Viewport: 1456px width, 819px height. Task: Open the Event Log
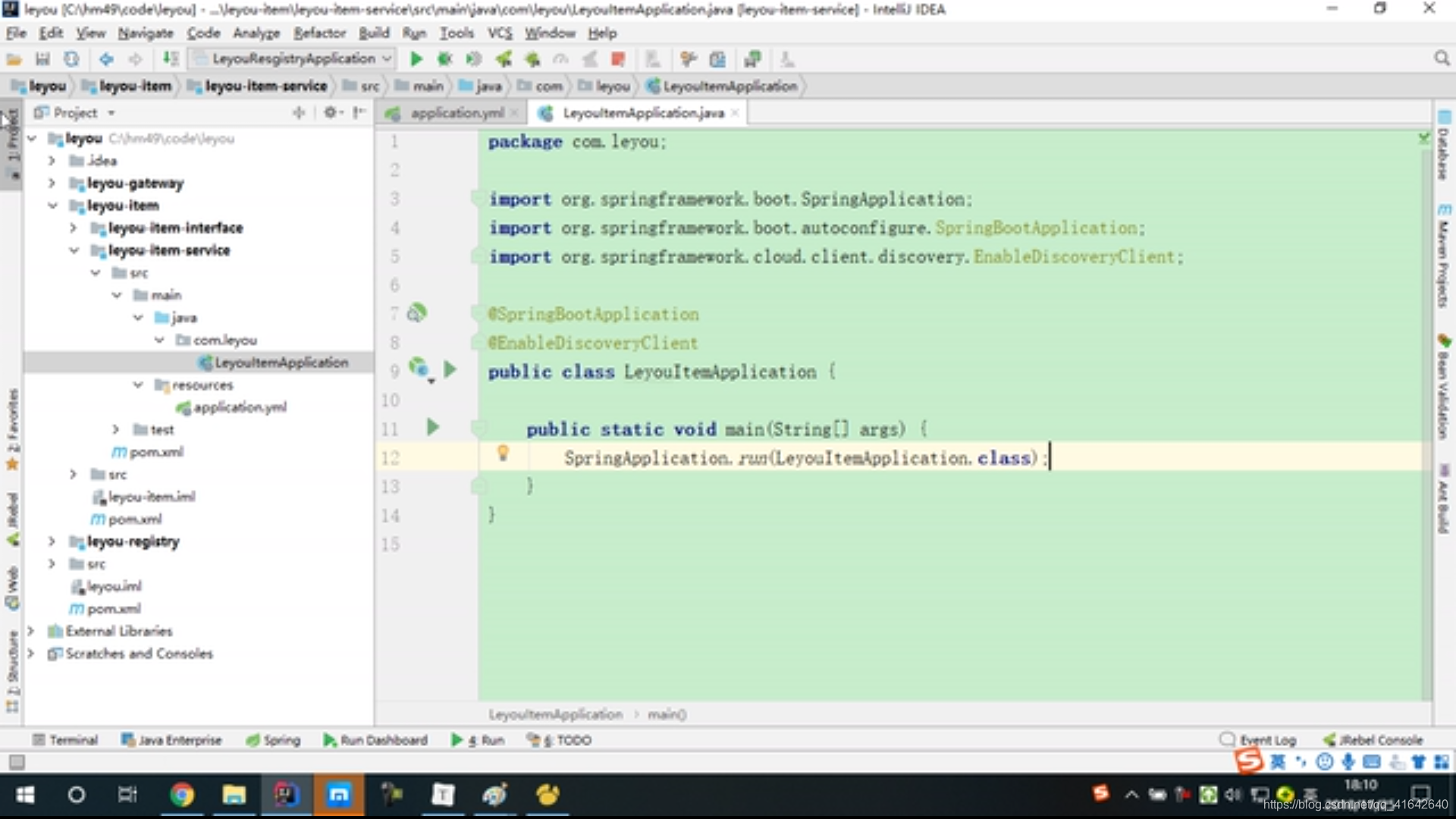click(1258, 739)
